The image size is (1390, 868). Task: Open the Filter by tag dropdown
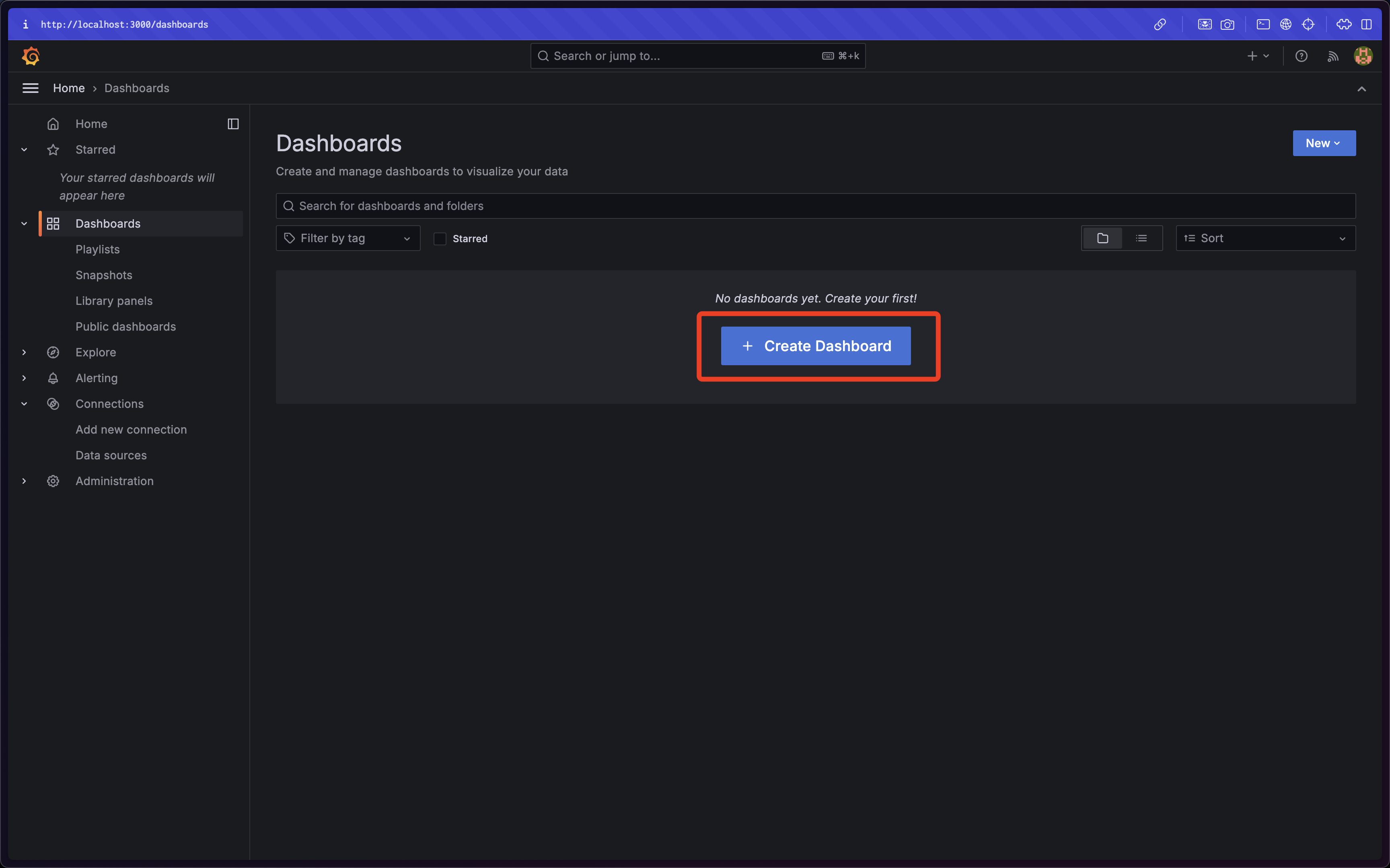tap(348, 238)
